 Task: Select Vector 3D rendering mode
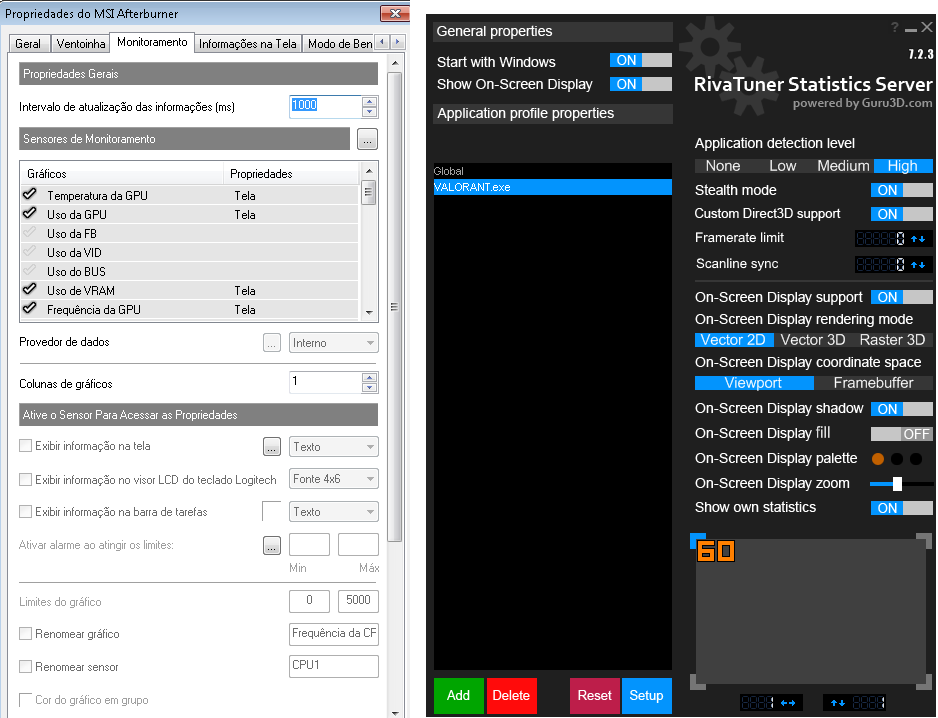[x=812, y=340]
